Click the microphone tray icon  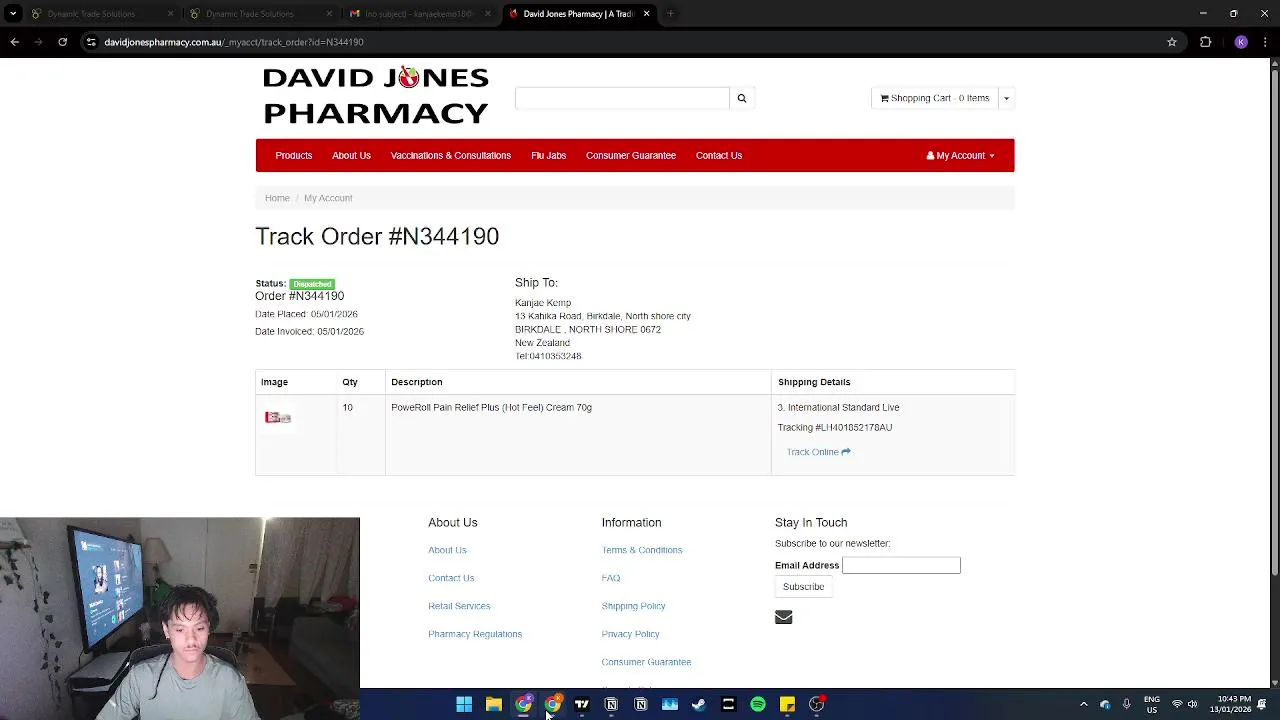1127,704
